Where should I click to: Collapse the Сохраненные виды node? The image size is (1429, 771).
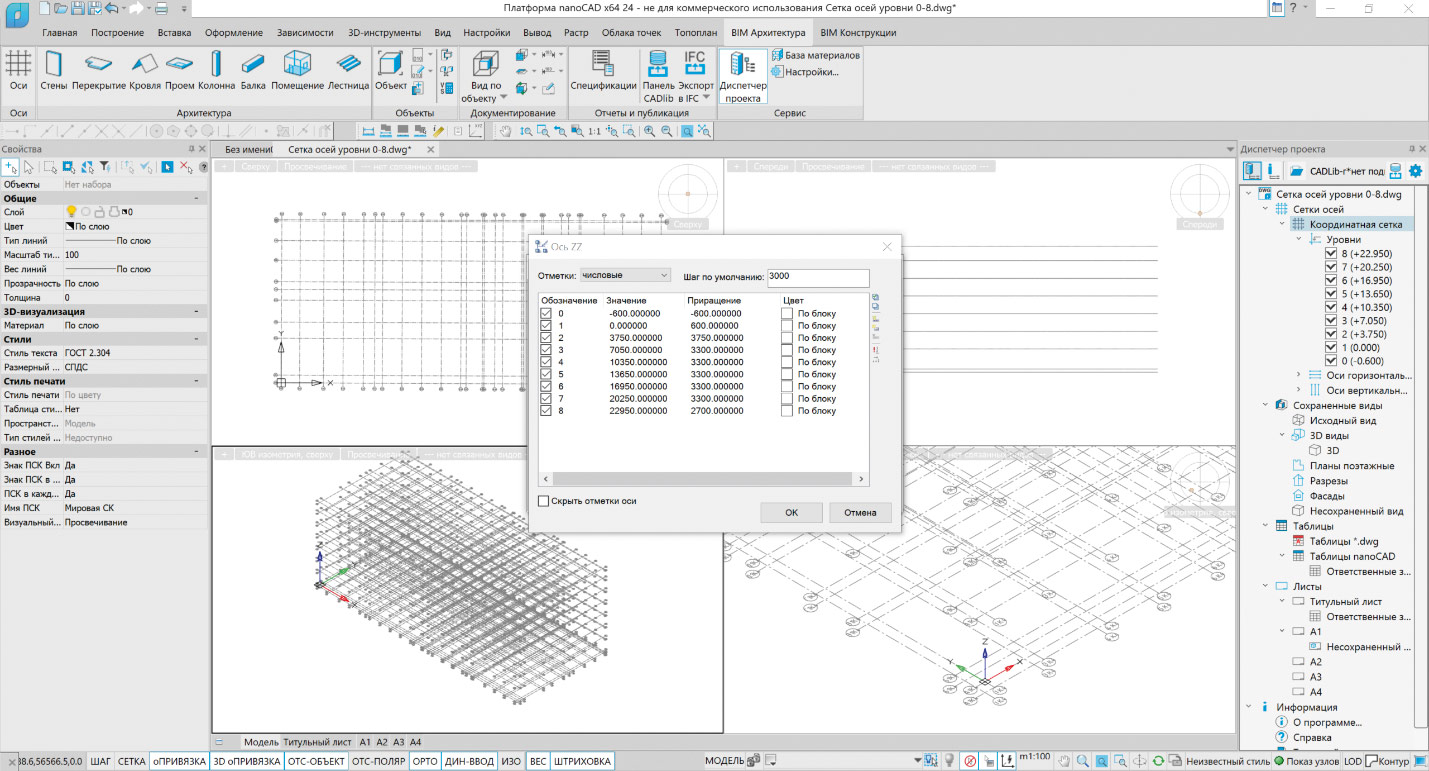pos(1266,406)
